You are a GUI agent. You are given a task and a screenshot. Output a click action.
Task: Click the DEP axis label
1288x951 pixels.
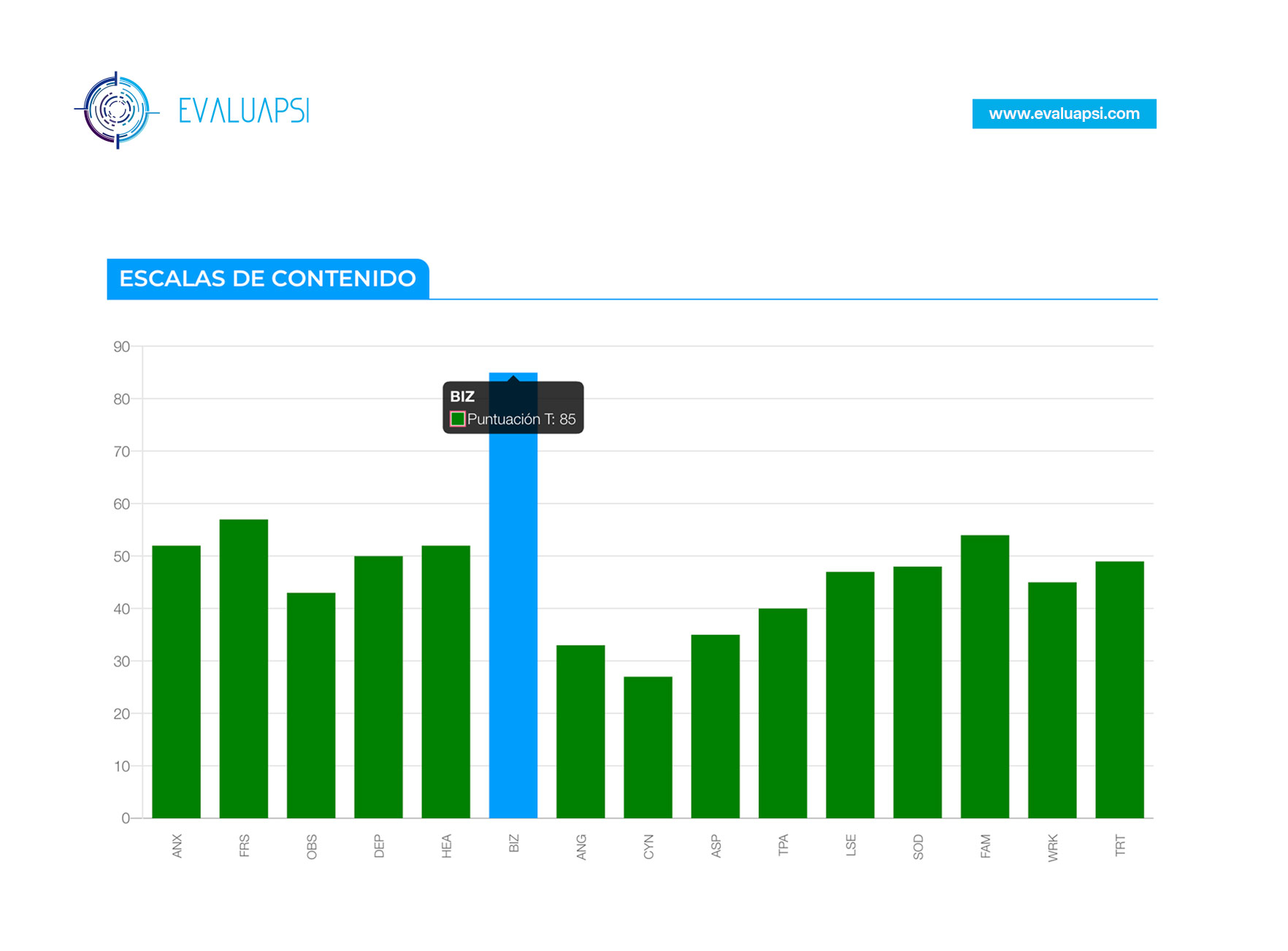click(x=379, y=846)
